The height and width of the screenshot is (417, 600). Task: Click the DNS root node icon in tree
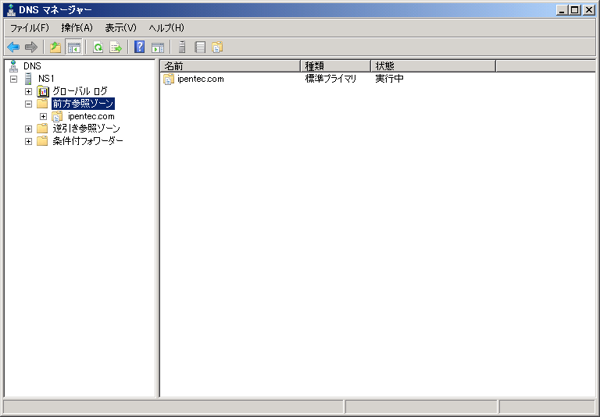(14, 66)
